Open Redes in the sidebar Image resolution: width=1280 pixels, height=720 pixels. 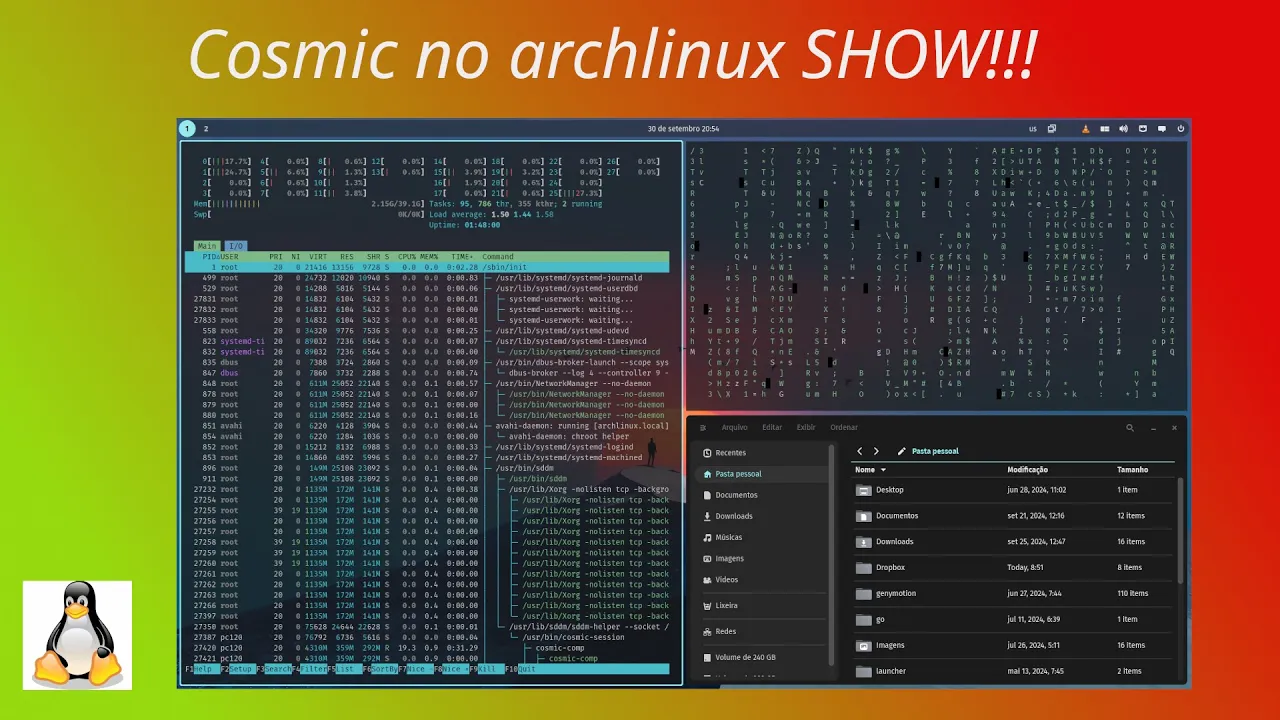tap(762, 631)
